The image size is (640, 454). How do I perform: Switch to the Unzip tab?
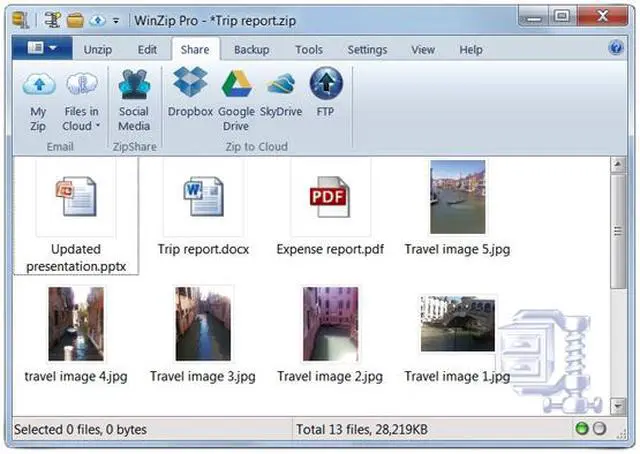(x=98, y=50)
